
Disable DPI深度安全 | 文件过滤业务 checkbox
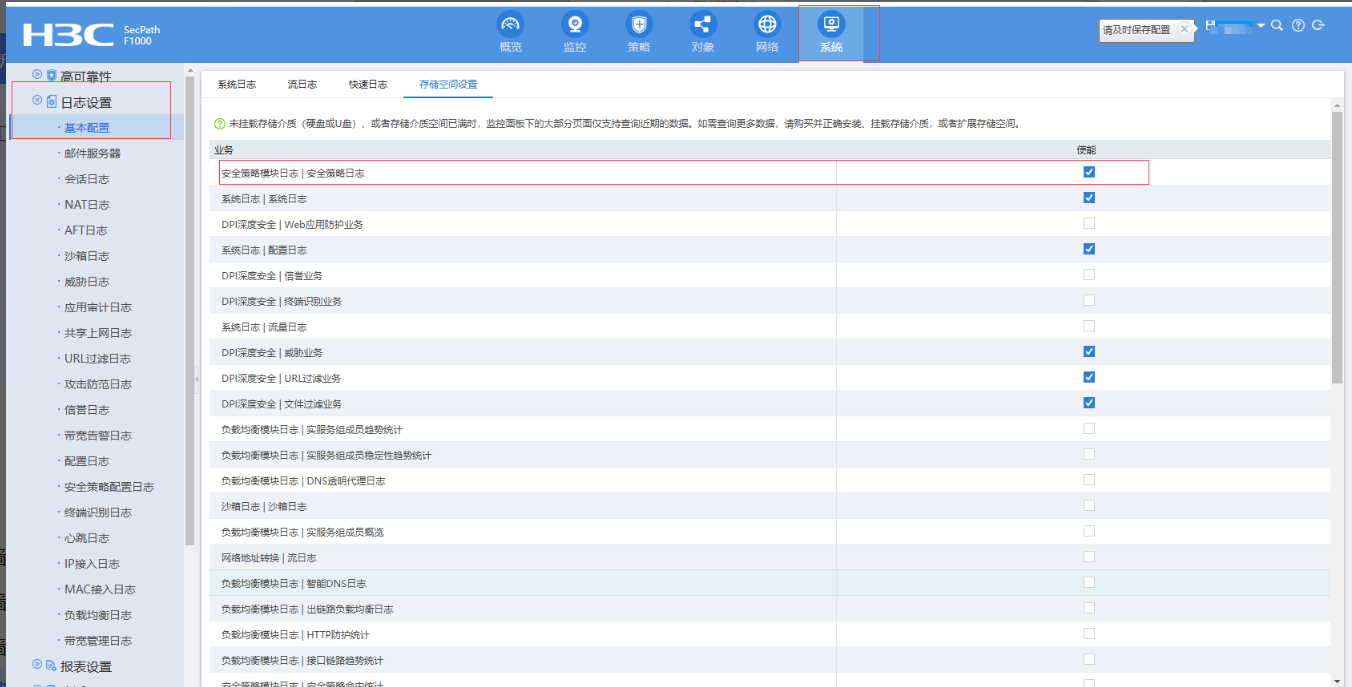coord(1089,403)
